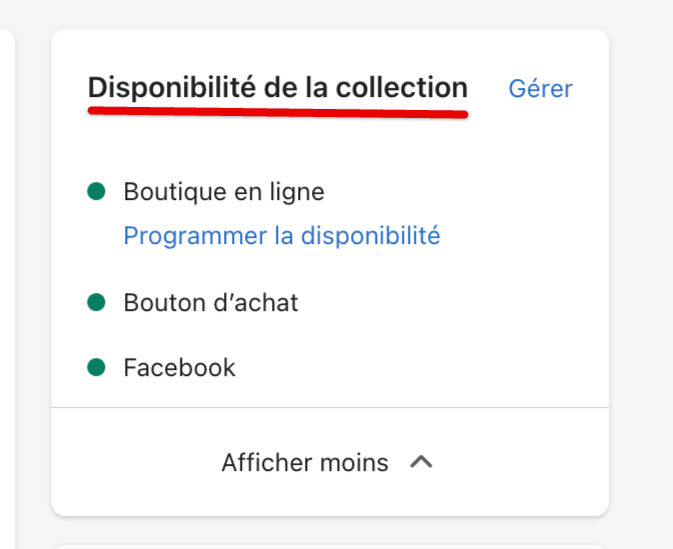Image resolution: width=673 pixels, height=549 pixels.
Task: Select the Facebook channel label
Action: [179, 367]
